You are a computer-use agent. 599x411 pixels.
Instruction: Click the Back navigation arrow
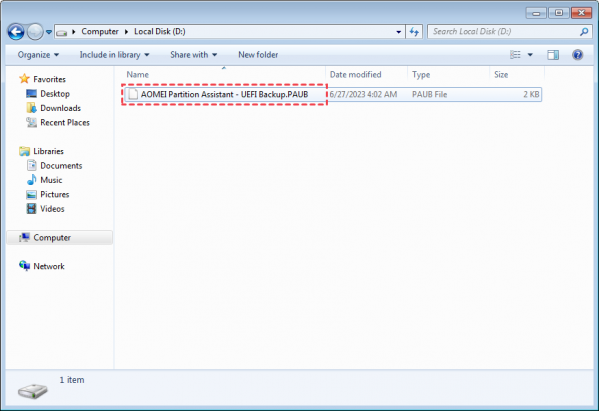tap(16, 32)
